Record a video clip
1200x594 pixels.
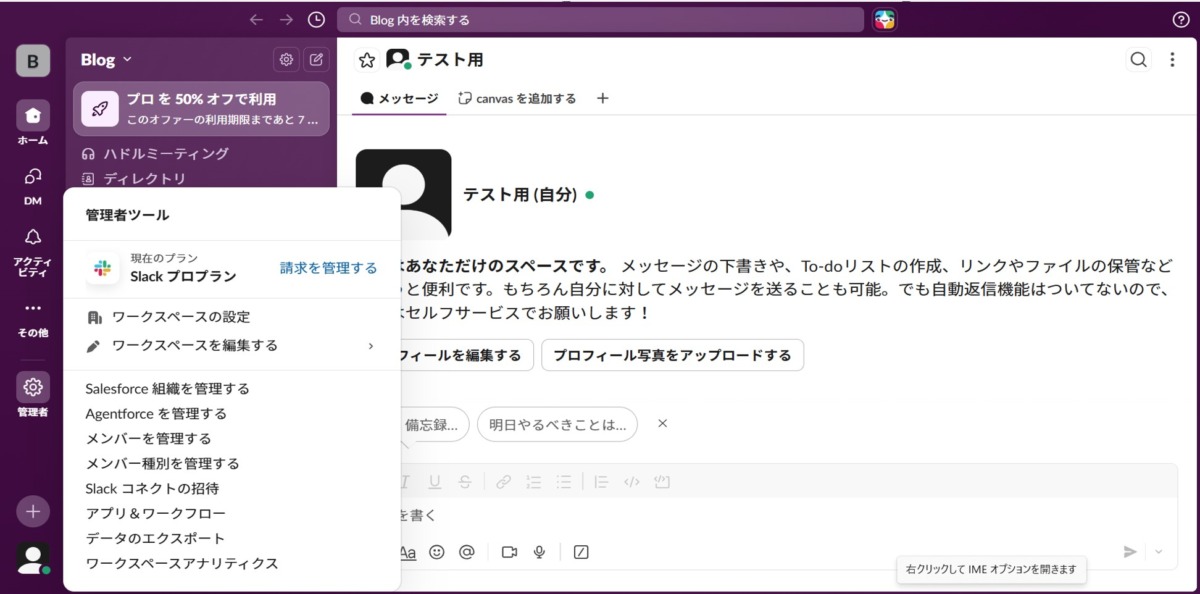(x=509, y=552)
